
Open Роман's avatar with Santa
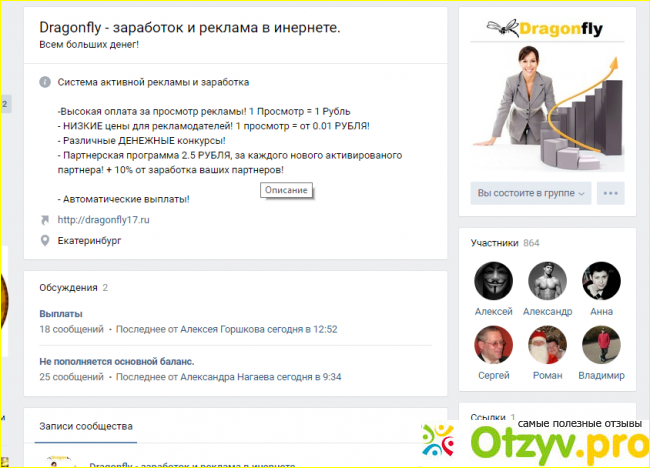(x=547, y=345)
